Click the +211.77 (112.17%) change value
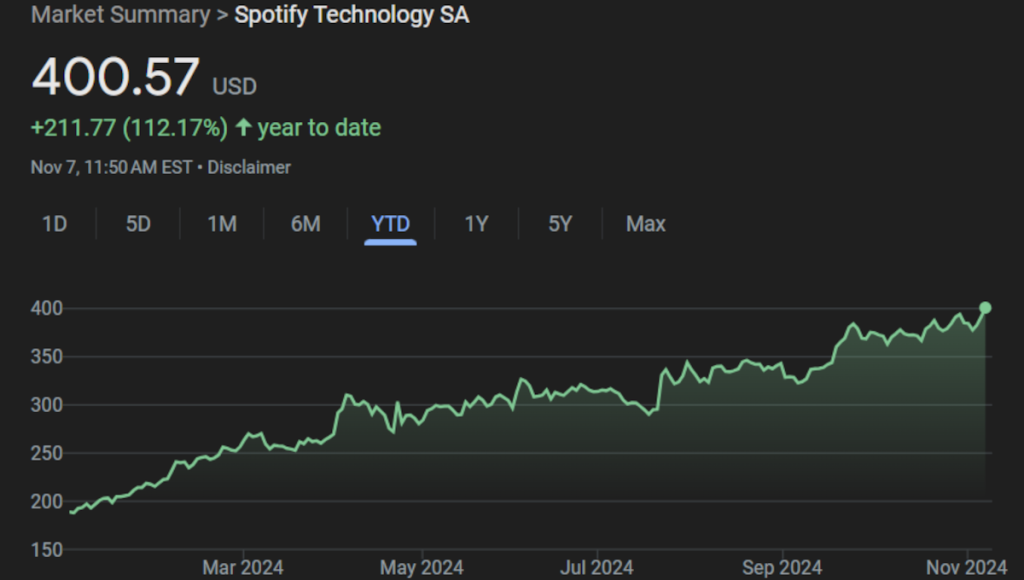 point(129,128)
